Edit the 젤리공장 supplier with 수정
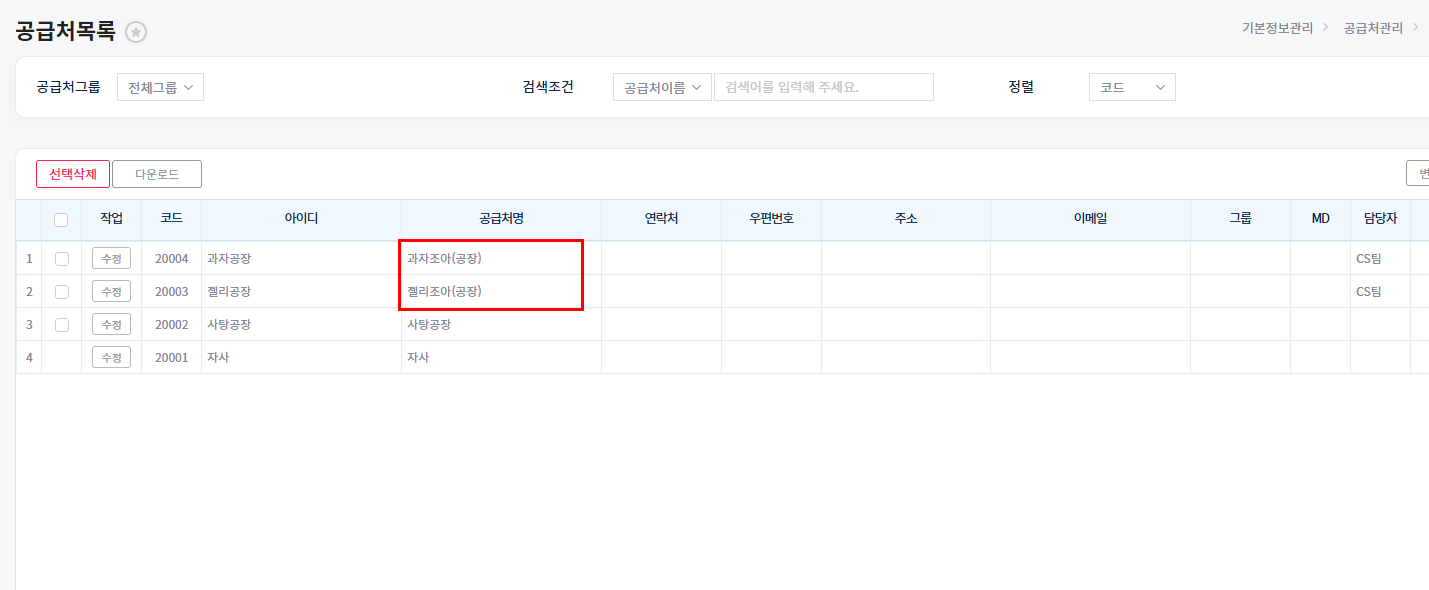Image resolution: width=1429 pixels, height=590 pixels. click(111, 292)
